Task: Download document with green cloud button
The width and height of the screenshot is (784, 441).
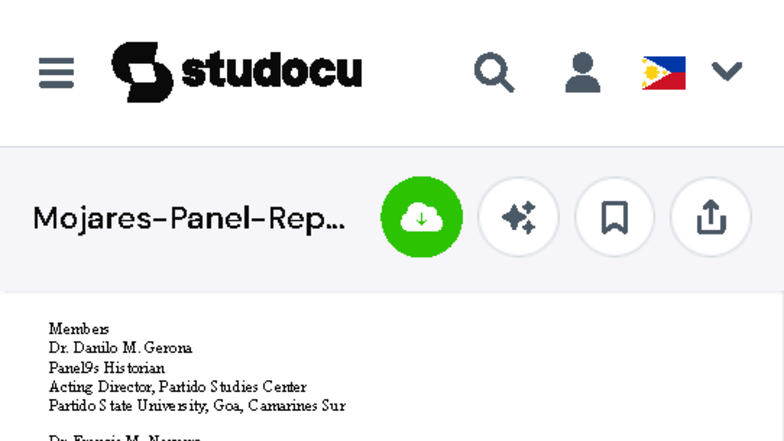Action: [x=422, y=217]
